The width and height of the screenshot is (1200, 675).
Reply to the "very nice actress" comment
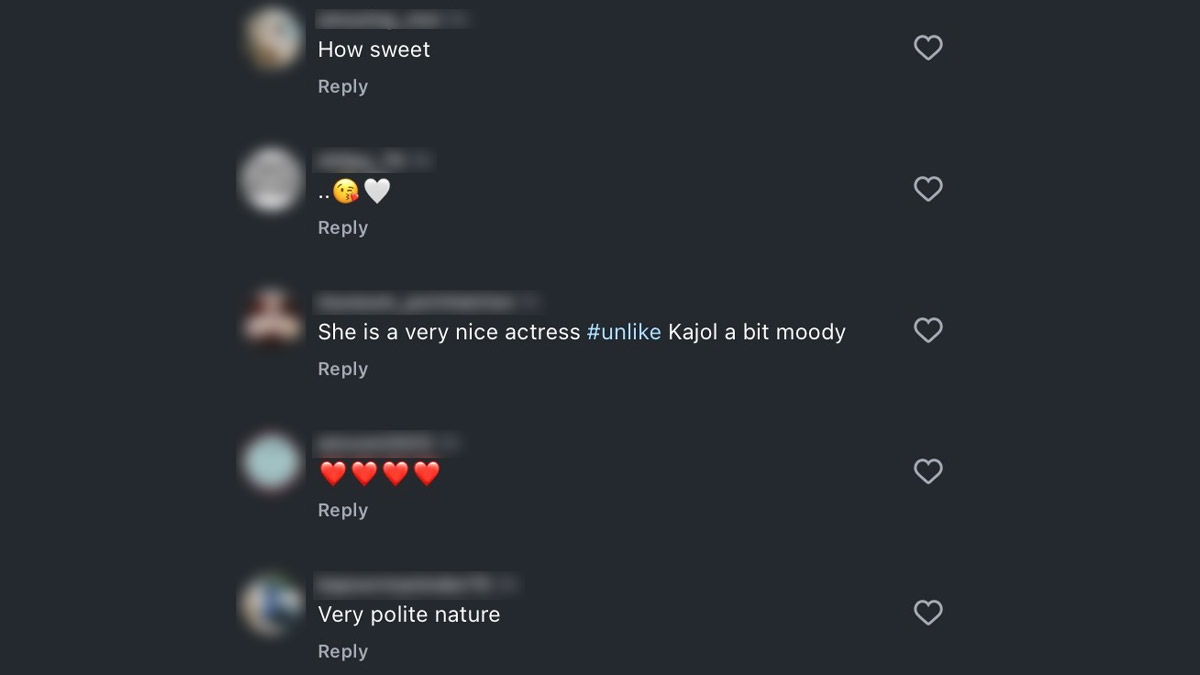coord(343,369)
